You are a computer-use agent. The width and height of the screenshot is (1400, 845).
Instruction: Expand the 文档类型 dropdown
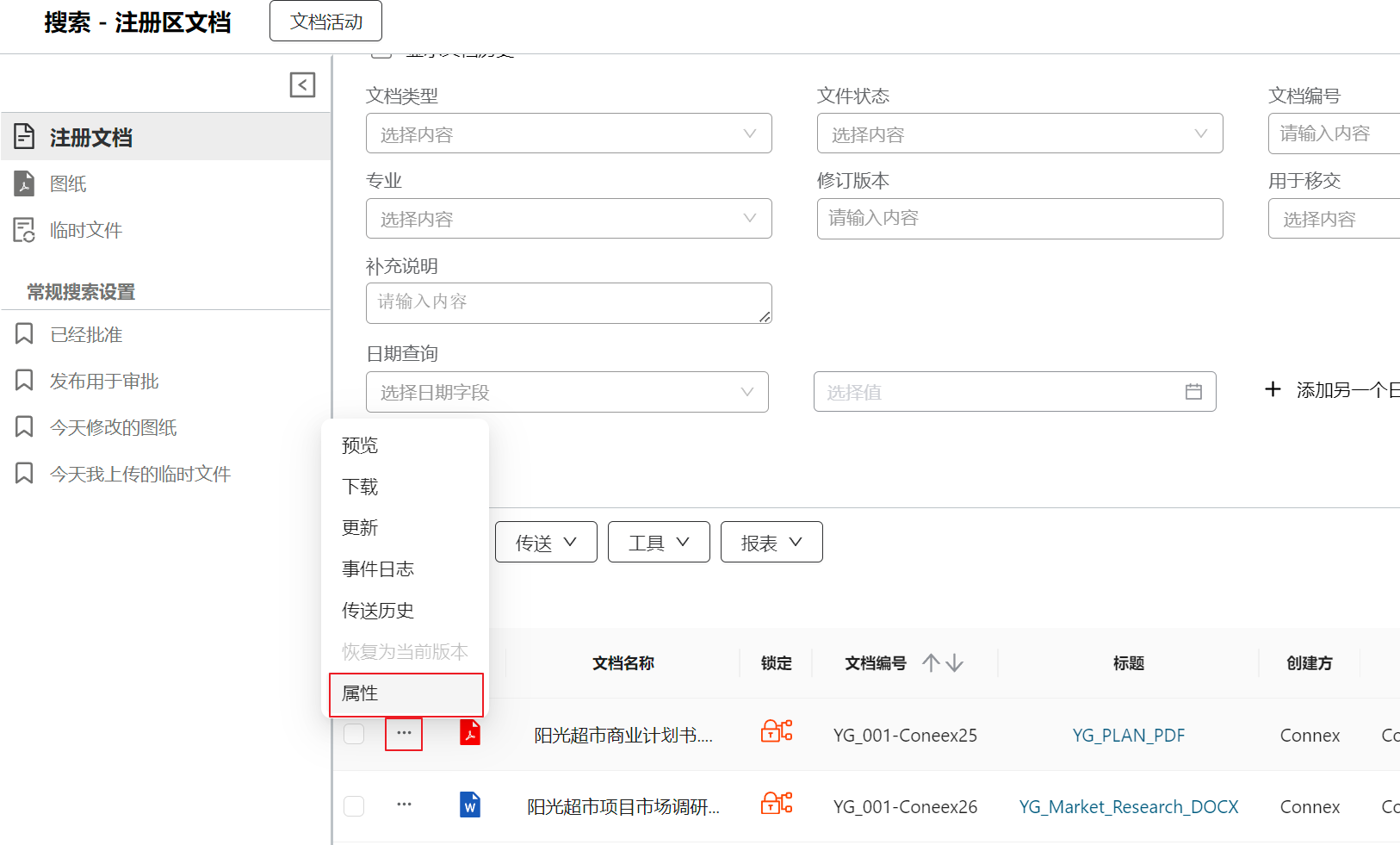coord(568,134)
